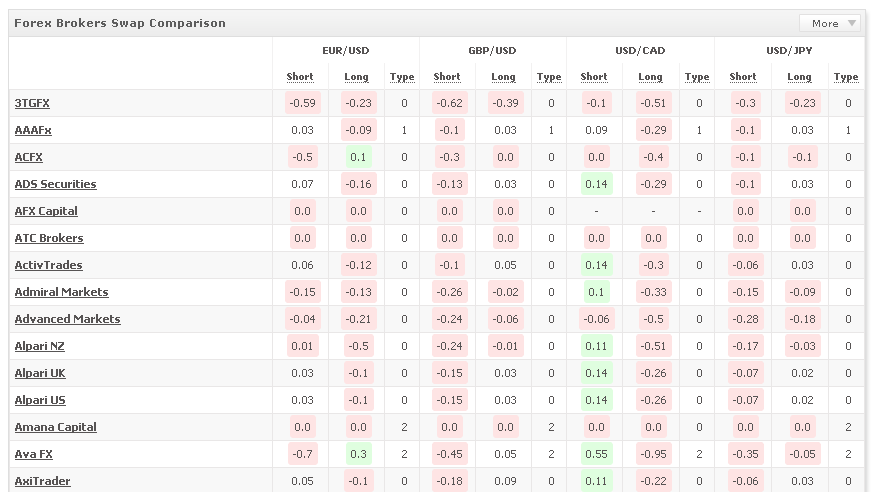Sort by USD/JPY Type column
875x492 pixels.
tap(846, 77)
